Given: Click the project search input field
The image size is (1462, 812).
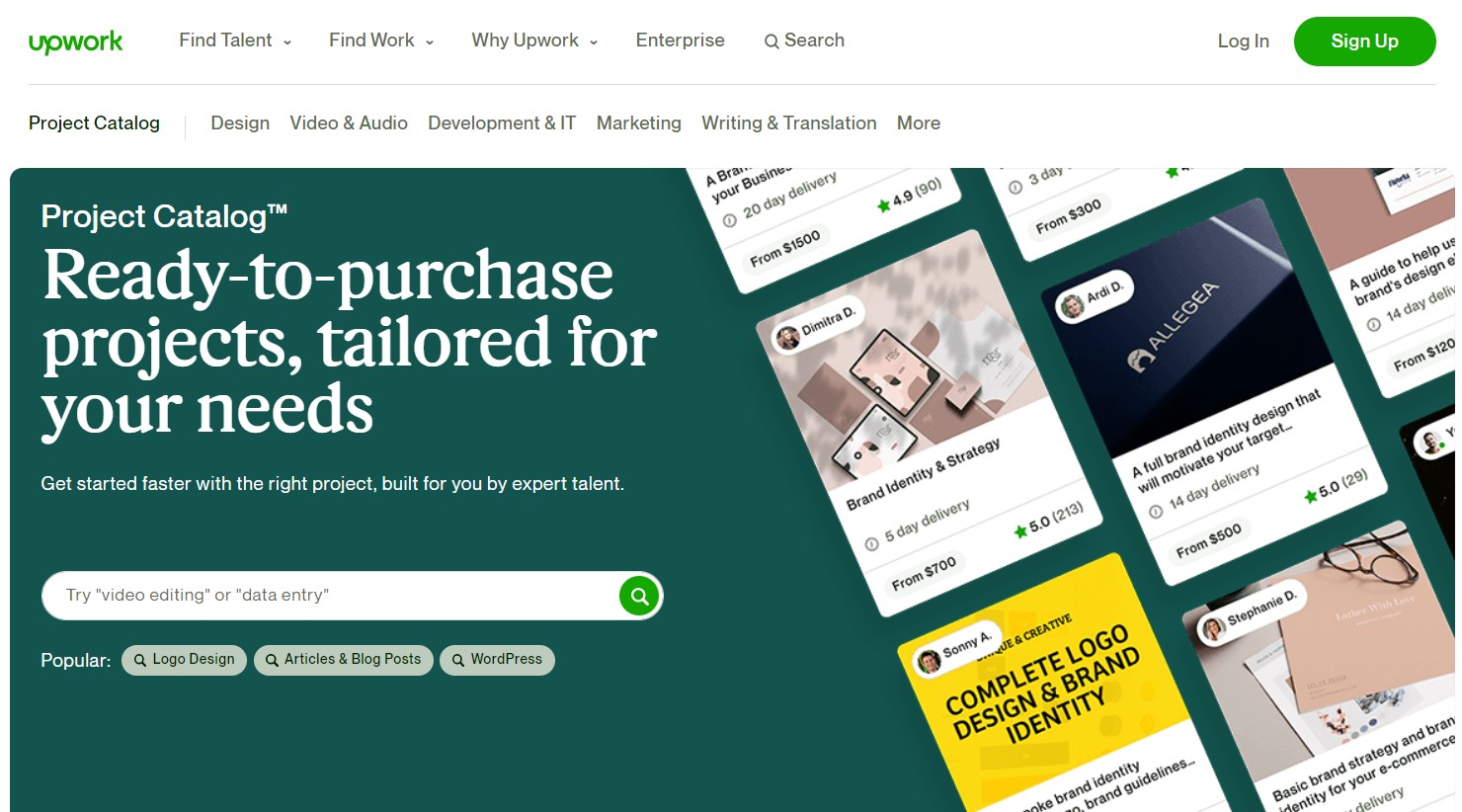Looking at the screenshot, I should (x=331, y=596).
